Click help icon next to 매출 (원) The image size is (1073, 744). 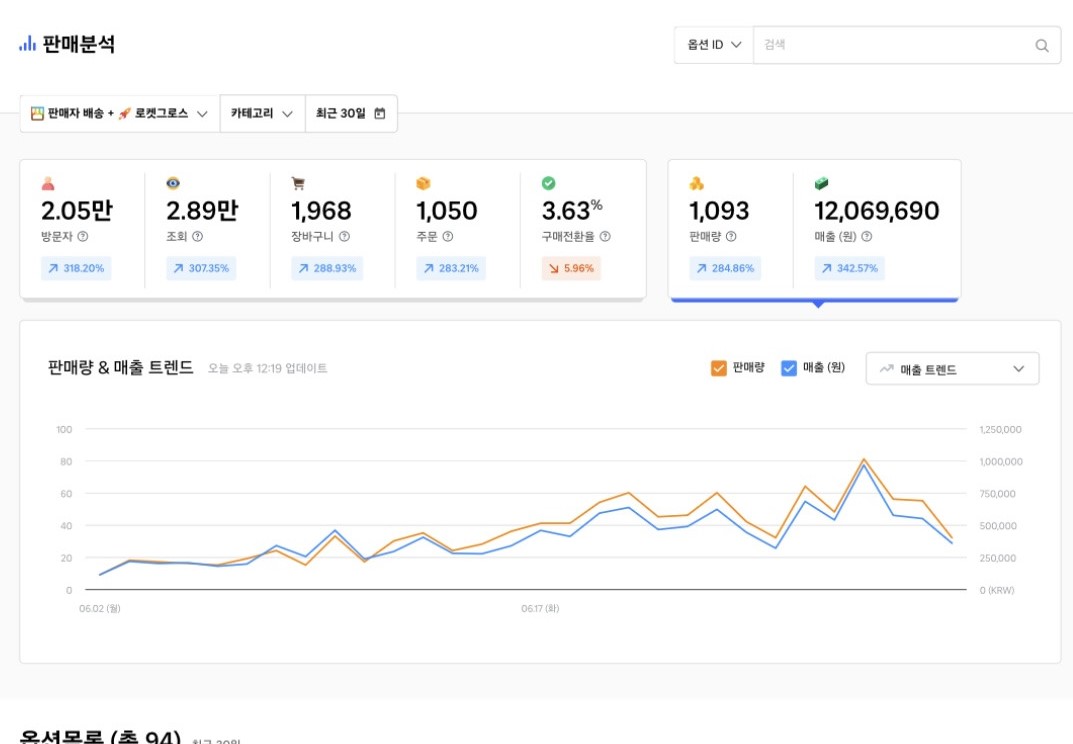tap(866, 237)
